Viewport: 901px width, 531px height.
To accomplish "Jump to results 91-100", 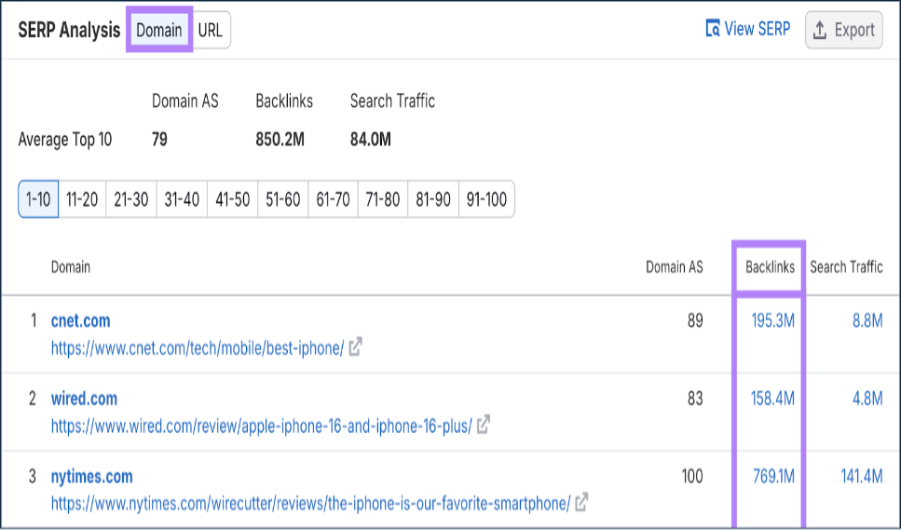I will click(486, 199).
